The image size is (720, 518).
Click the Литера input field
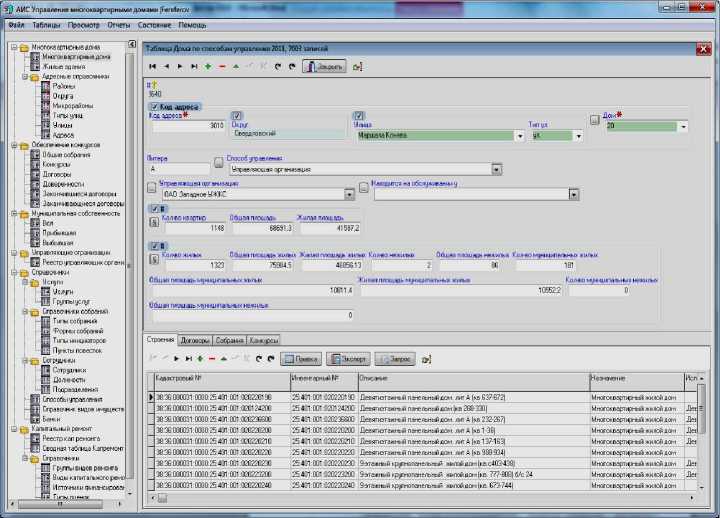click(x=178, y=169)
